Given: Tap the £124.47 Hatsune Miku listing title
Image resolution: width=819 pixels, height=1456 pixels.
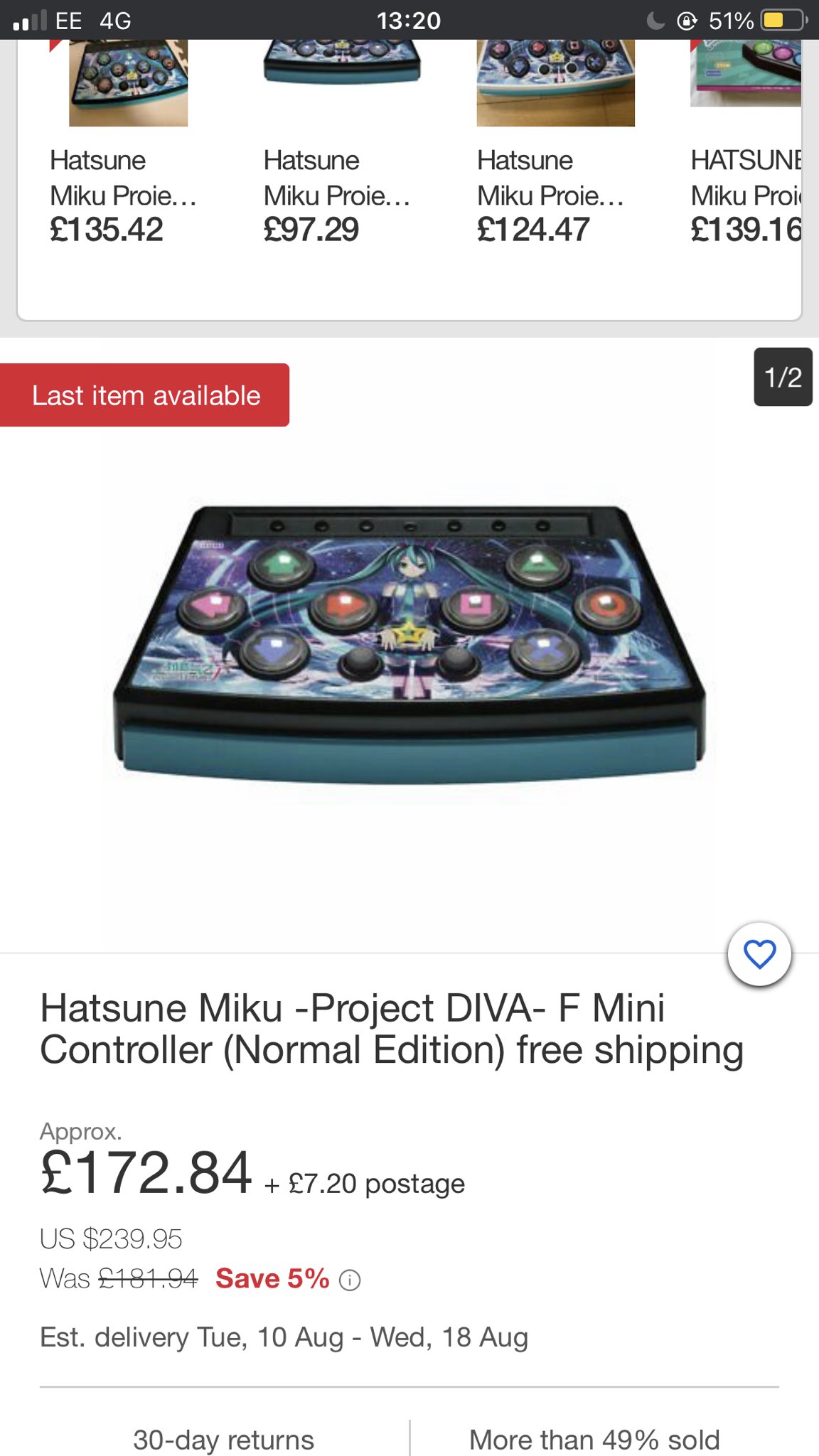Looking at the screenshot, I should pos(550,178).
